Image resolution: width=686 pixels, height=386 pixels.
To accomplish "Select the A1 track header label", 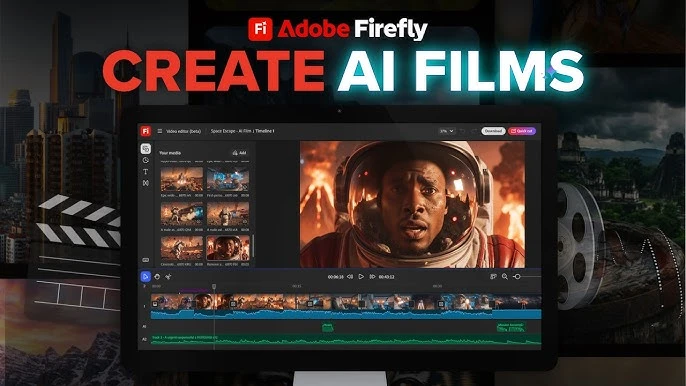I will pyautogui.click(x=144, y=326).
